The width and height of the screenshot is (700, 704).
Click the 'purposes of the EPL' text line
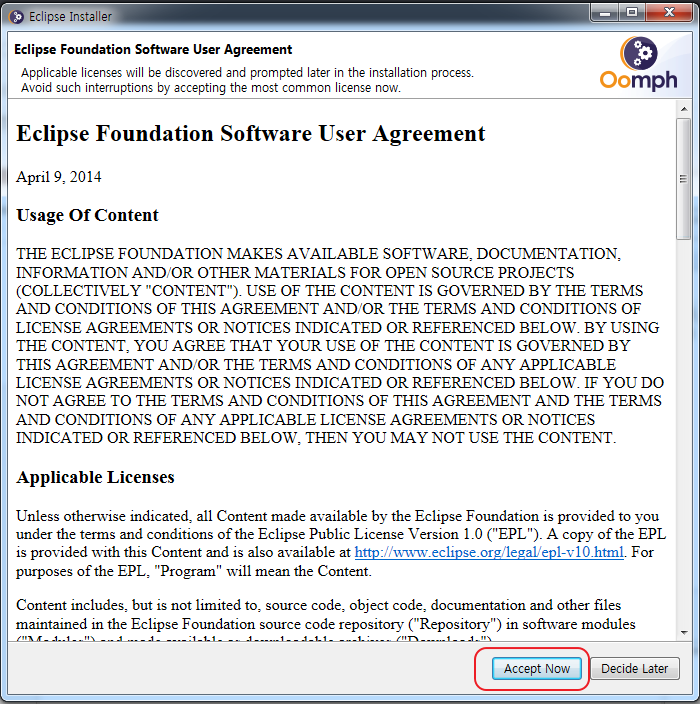click(x=194, y=571)
